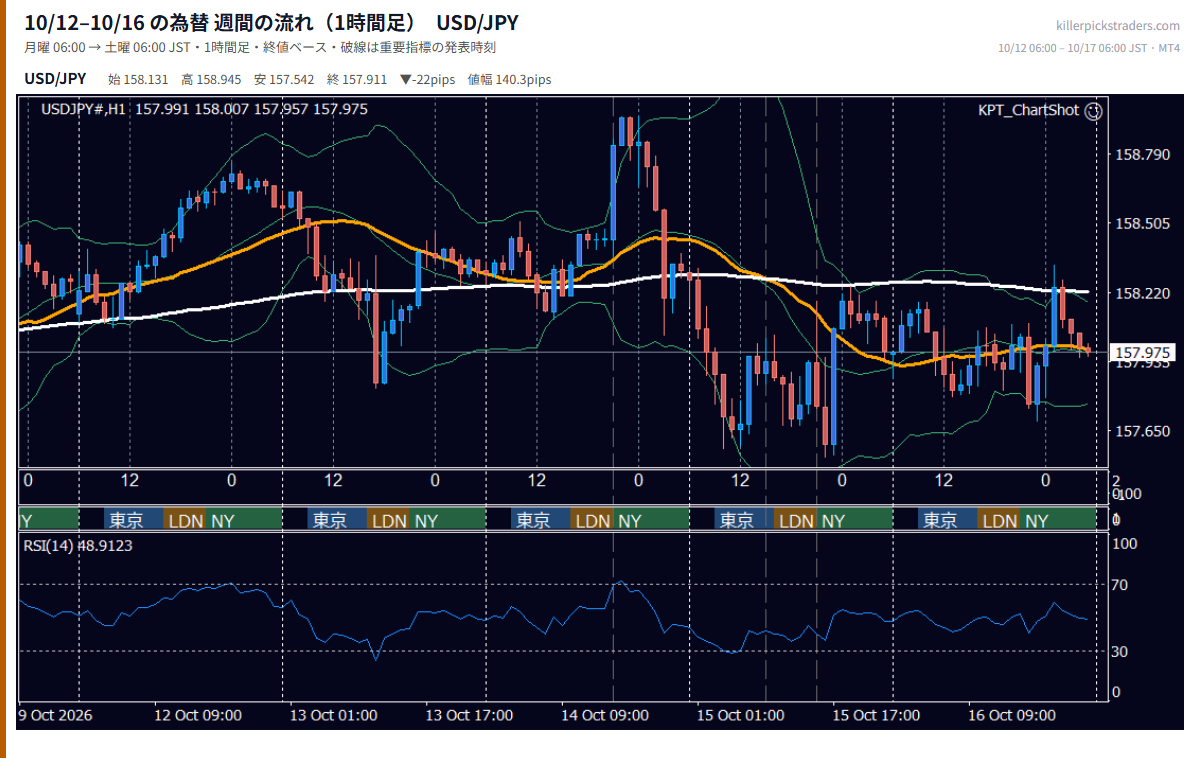
Task: Open the killerpickstraders.com link
Action: tap(1118, 26)
